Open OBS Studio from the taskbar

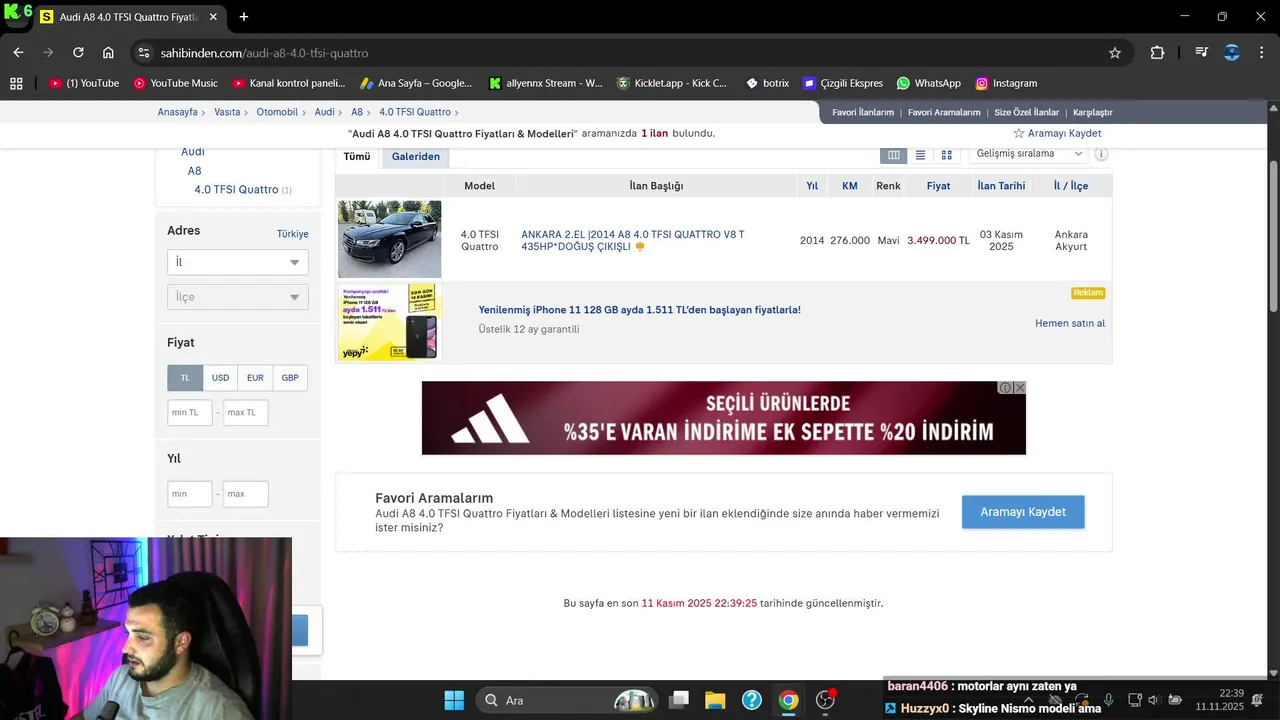click(x=826, y=700)
